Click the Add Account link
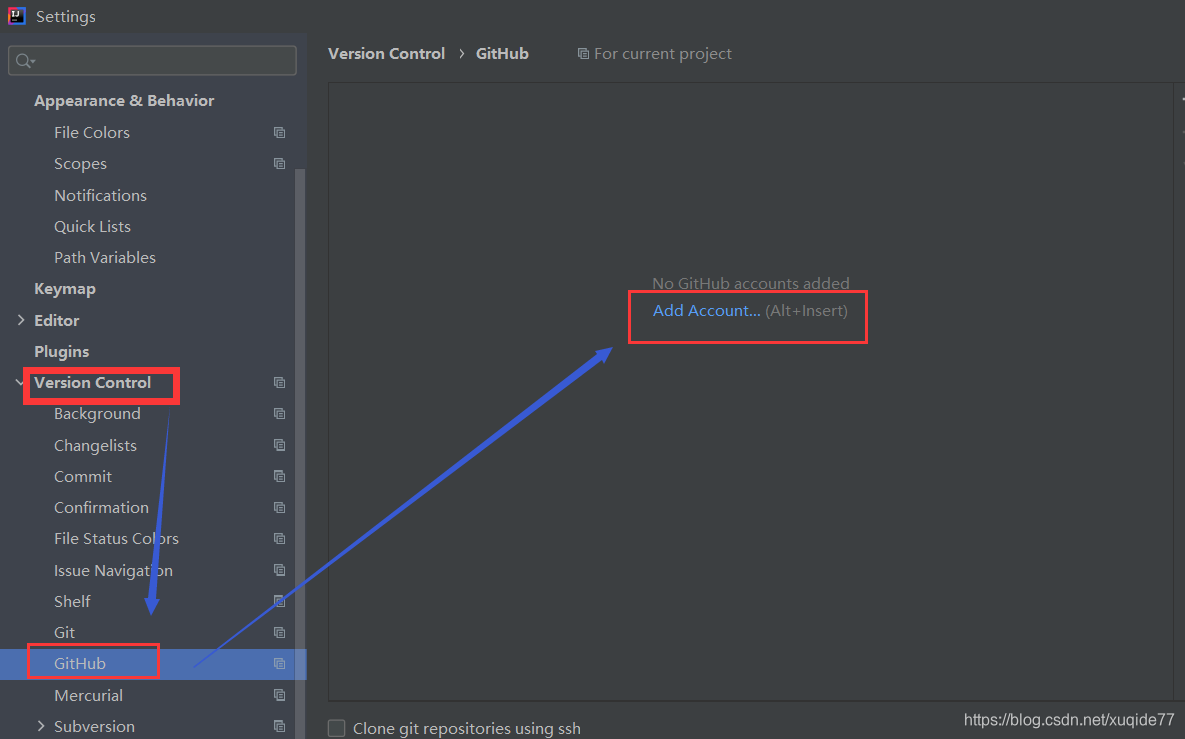The height and width of the screenshot is (739, 1185). (707, 311)
